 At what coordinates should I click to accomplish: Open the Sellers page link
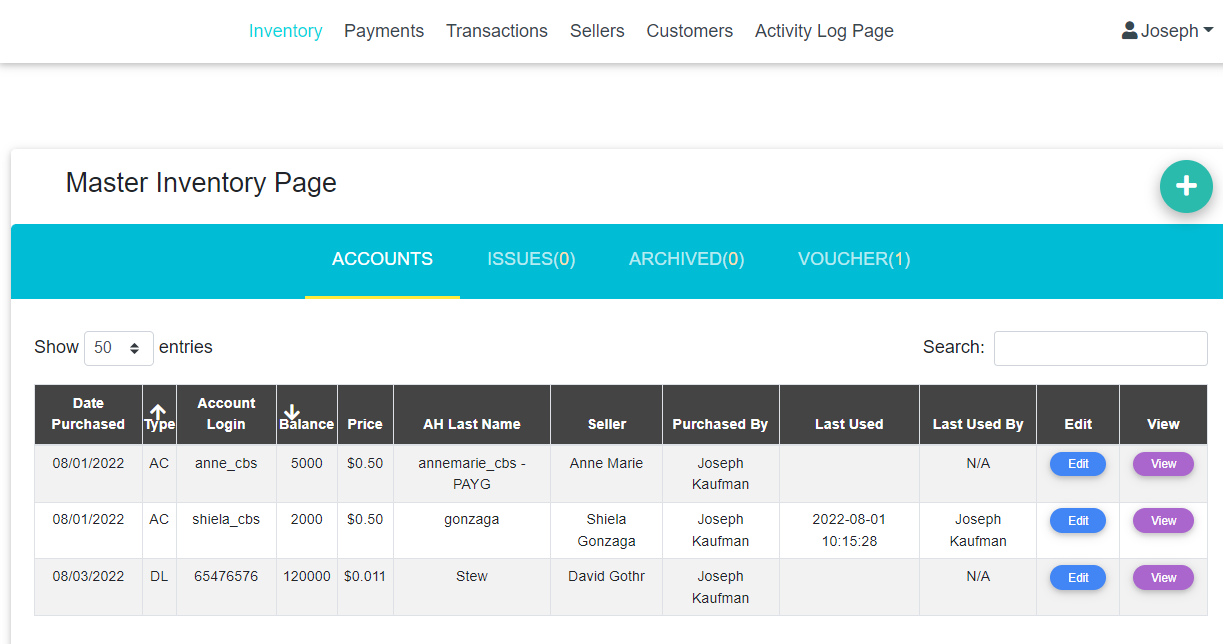(x=597, y=31)
